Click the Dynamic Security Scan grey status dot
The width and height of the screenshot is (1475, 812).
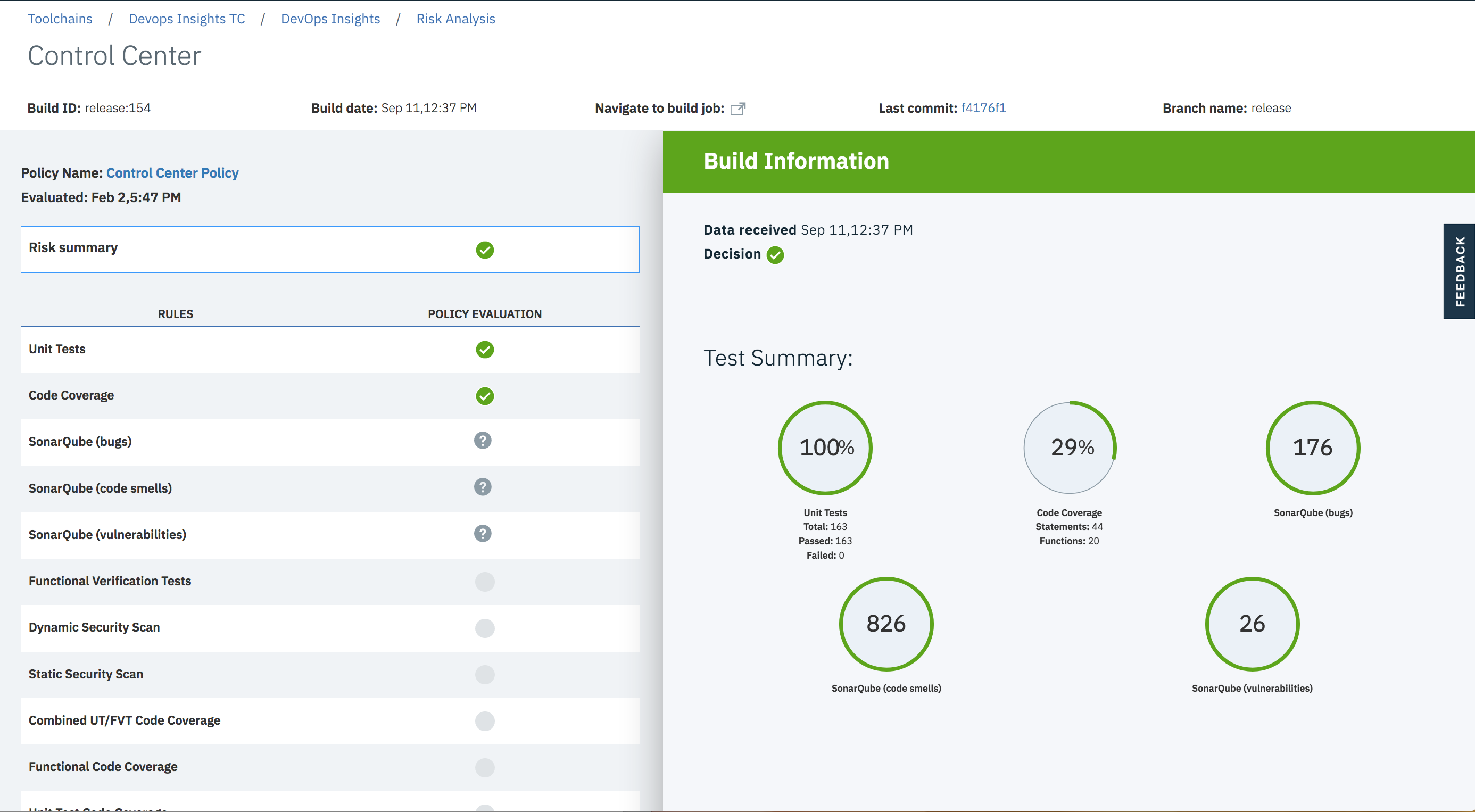click(x=484, y=628)
